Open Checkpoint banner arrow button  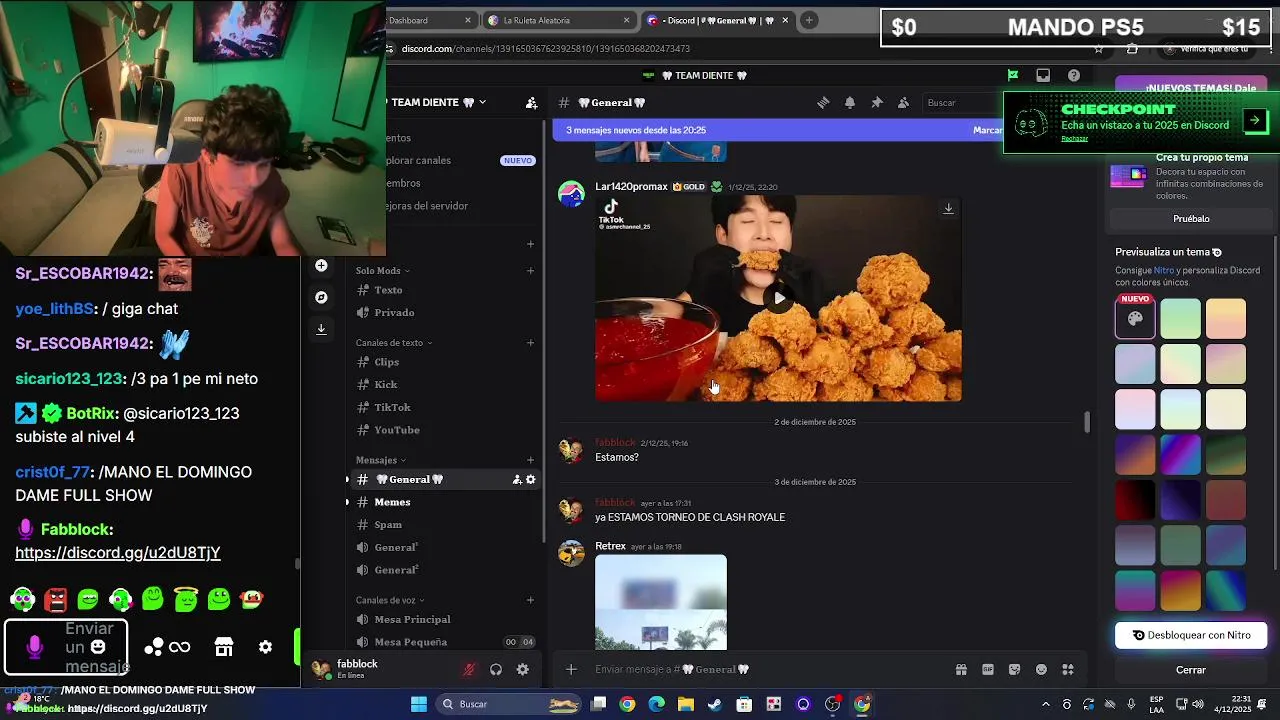click(1254, 121)
